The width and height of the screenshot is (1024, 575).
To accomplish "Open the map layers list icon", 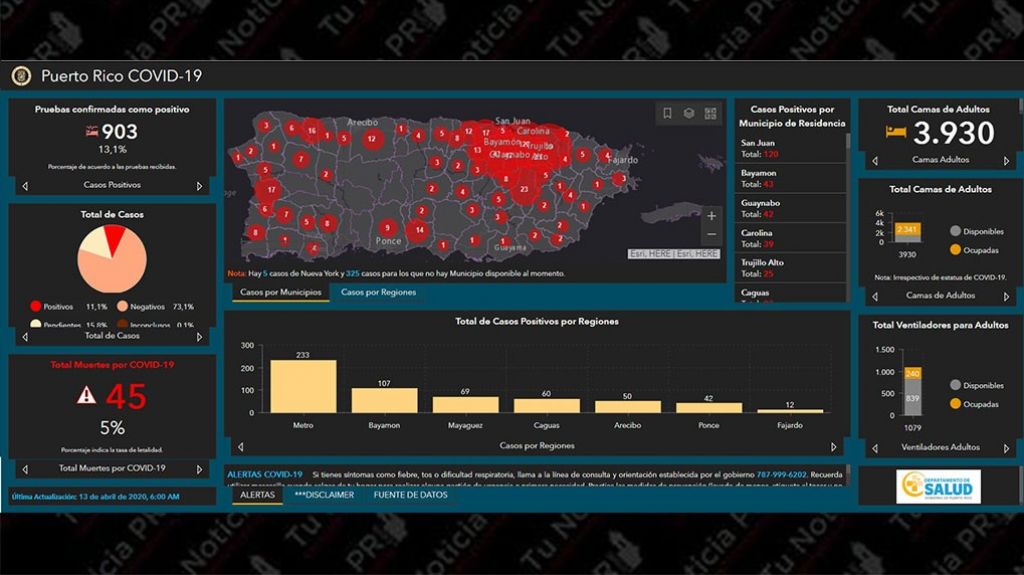I will (x=689, y=114).
